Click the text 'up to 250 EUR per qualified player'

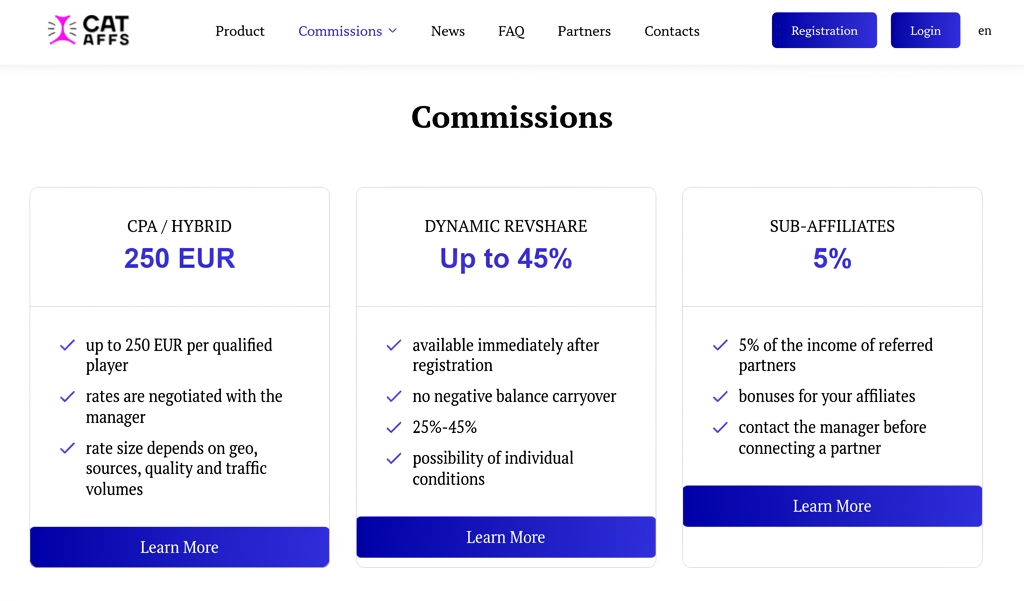179,355
